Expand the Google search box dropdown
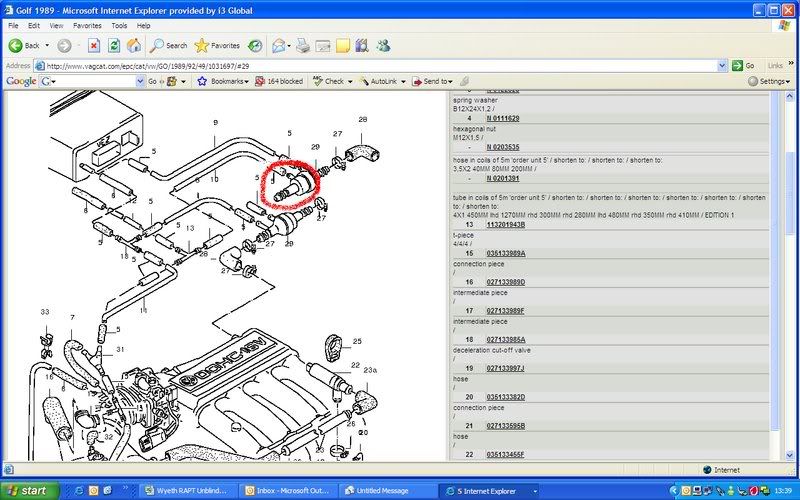Image resolution: width=800 pixels, height=500 pixels. click(140, 81)
